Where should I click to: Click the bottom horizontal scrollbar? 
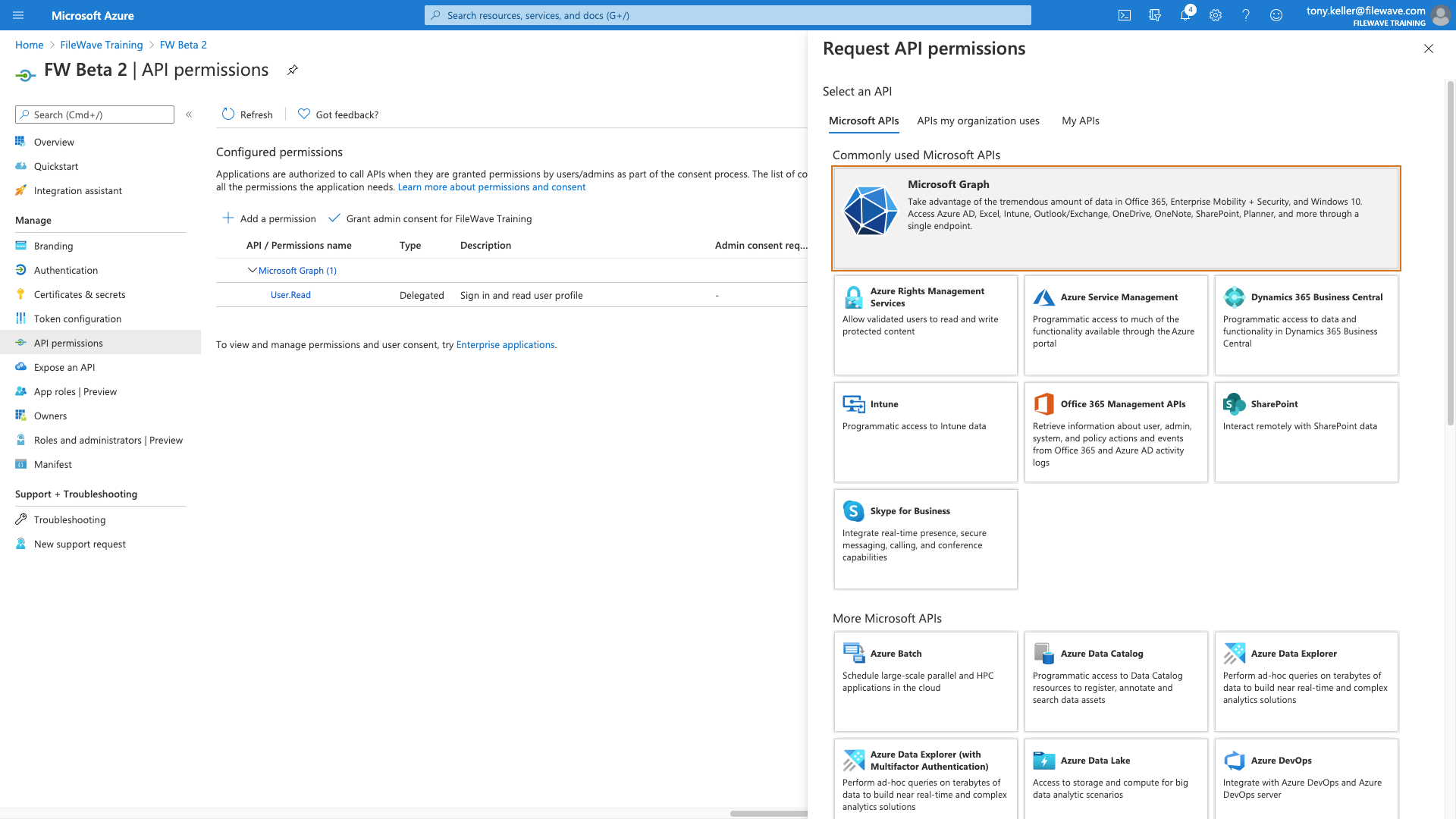pos(769,814)
